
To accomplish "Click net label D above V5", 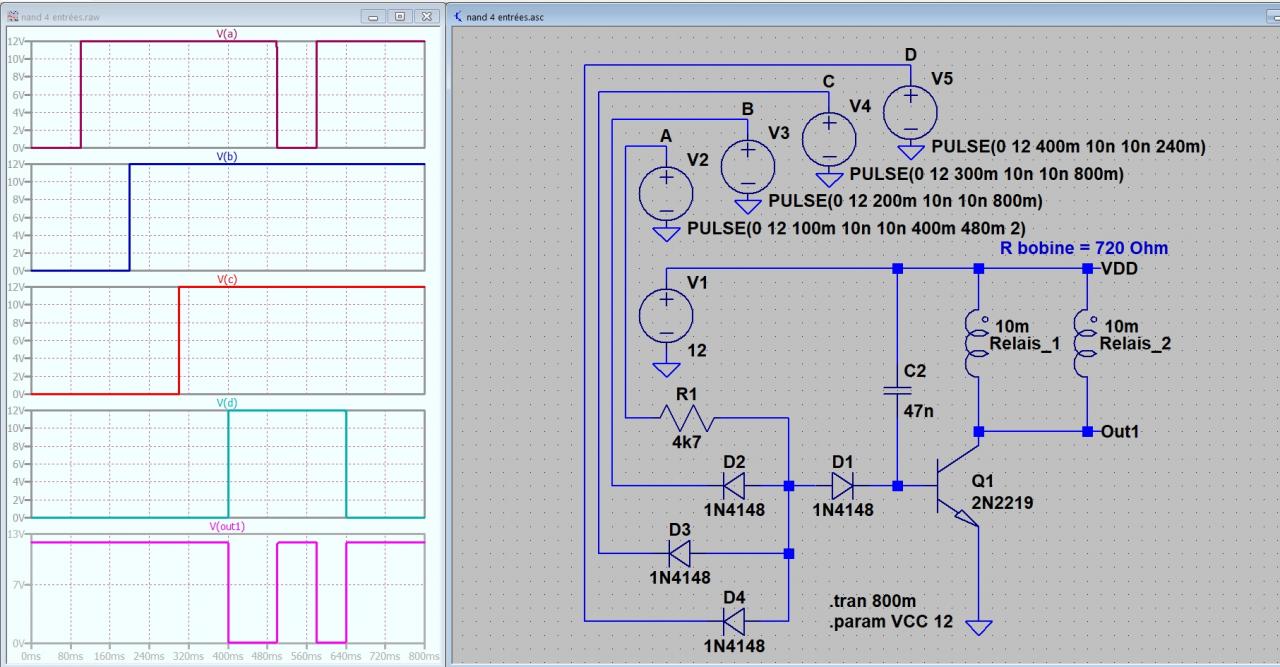I will (x=911, y=54).
